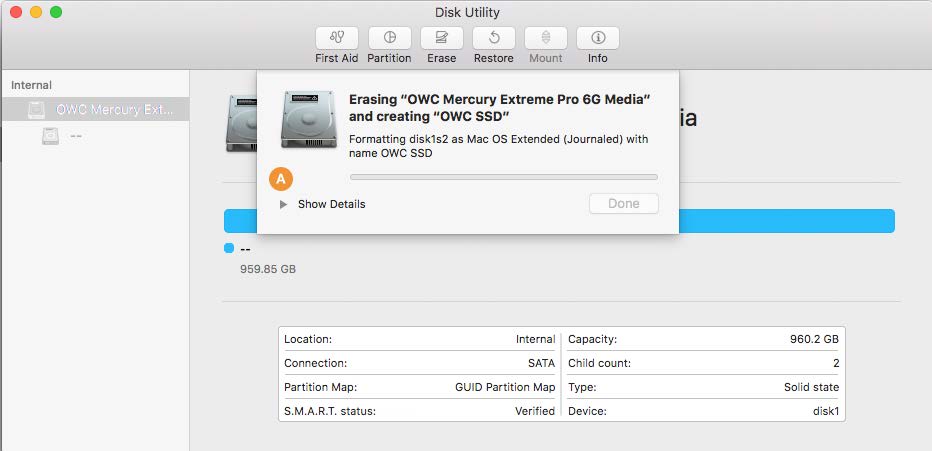The image size is (932, 451).
Task: Click the blue legend dot above 959.85 GB
Action: coord(229,248)
